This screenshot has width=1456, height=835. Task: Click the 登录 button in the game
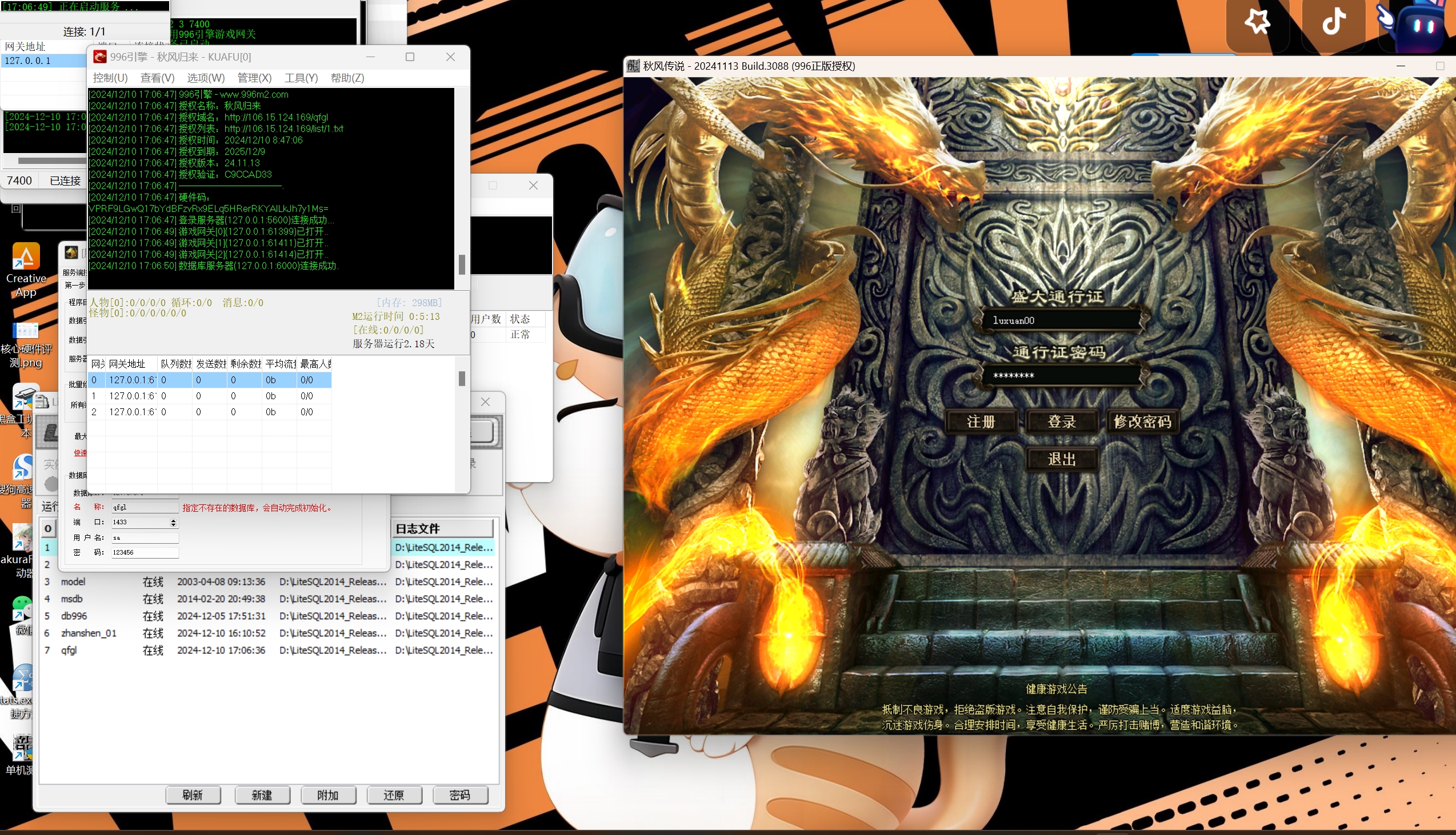(1061, 422)
